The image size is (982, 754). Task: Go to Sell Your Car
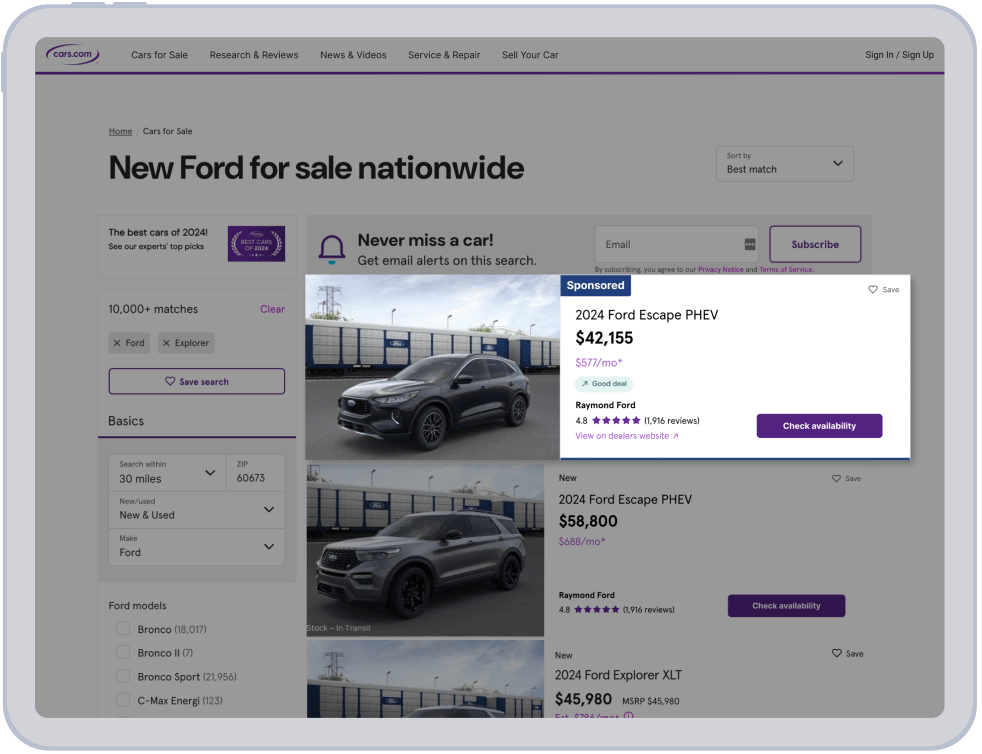[530, 55]
